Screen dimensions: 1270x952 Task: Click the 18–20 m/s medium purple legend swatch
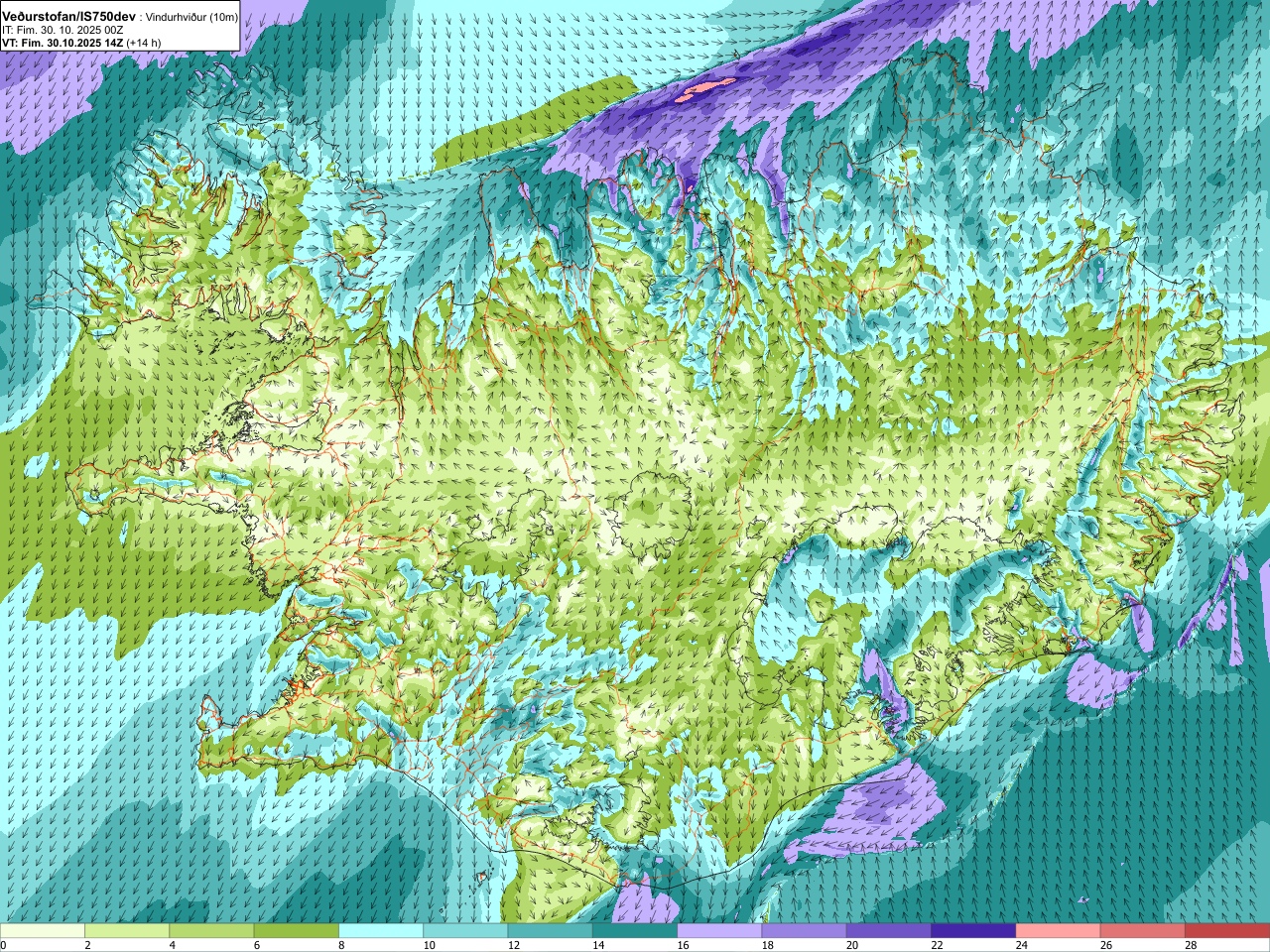(805, 931)
